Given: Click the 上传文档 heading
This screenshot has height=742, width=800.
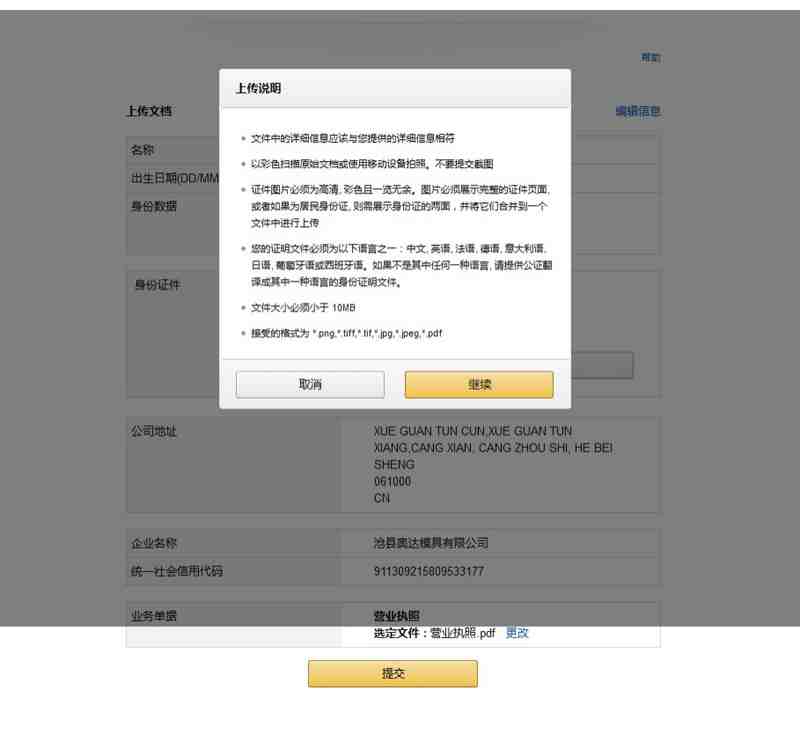Looking at the screenshot, I should coord(149,111).
